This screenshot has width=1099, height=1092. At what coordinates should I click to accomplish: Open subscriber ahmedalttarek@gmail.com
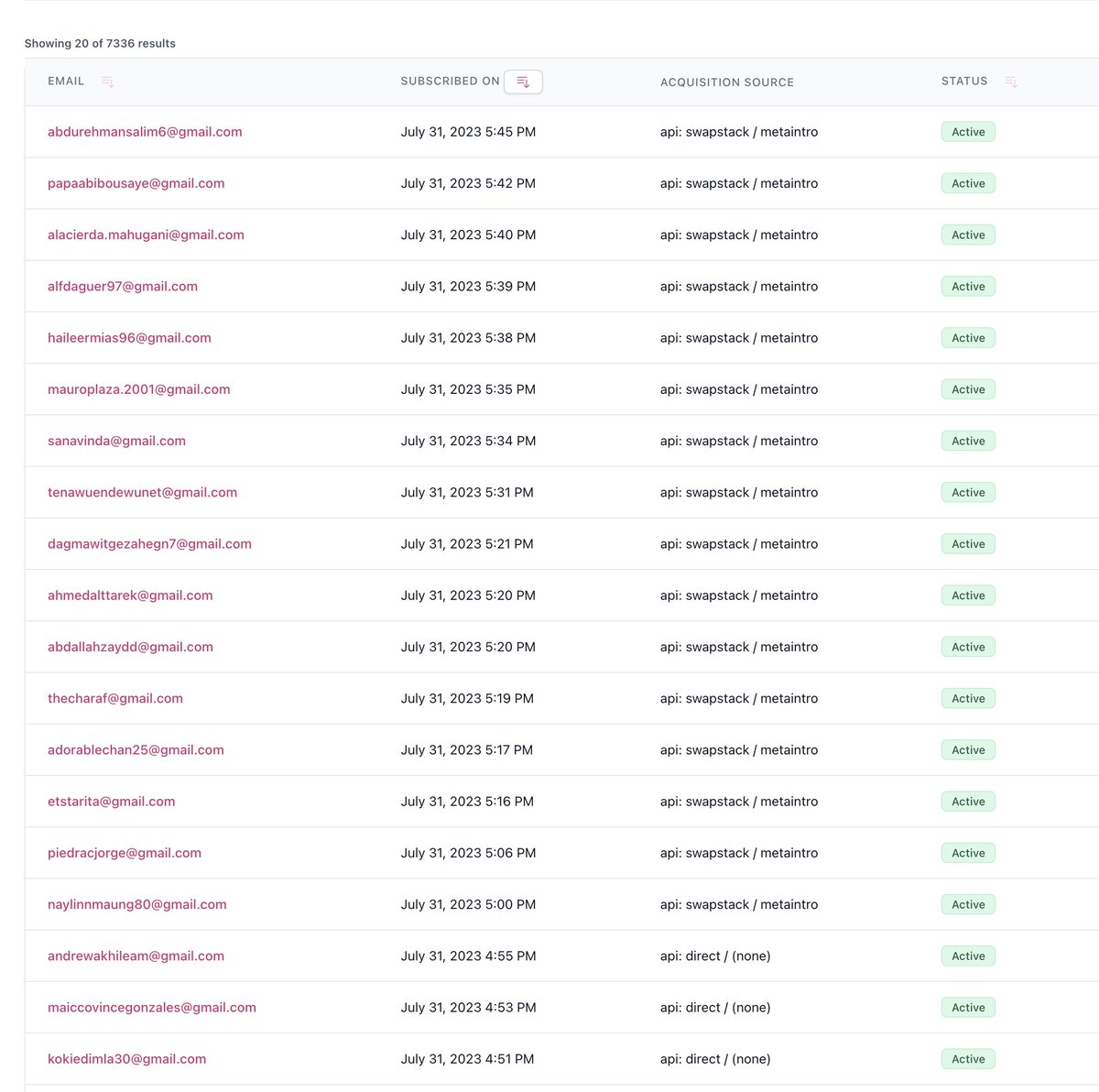[130, 595]
